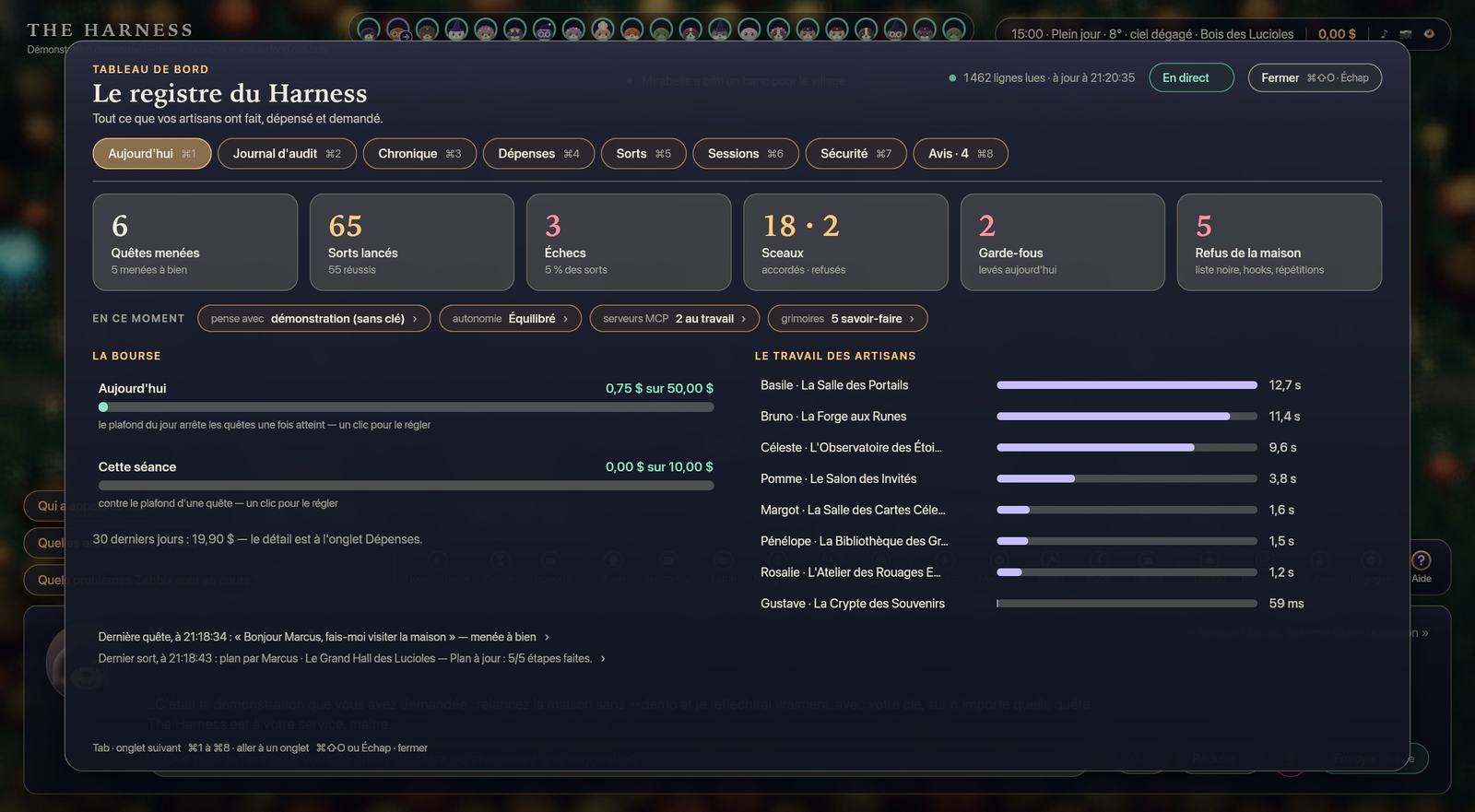This screenshot has height=812, width=1475.
Task: Click the "0,00 $ sur 10,00 $" session amount
Action: 659,467
